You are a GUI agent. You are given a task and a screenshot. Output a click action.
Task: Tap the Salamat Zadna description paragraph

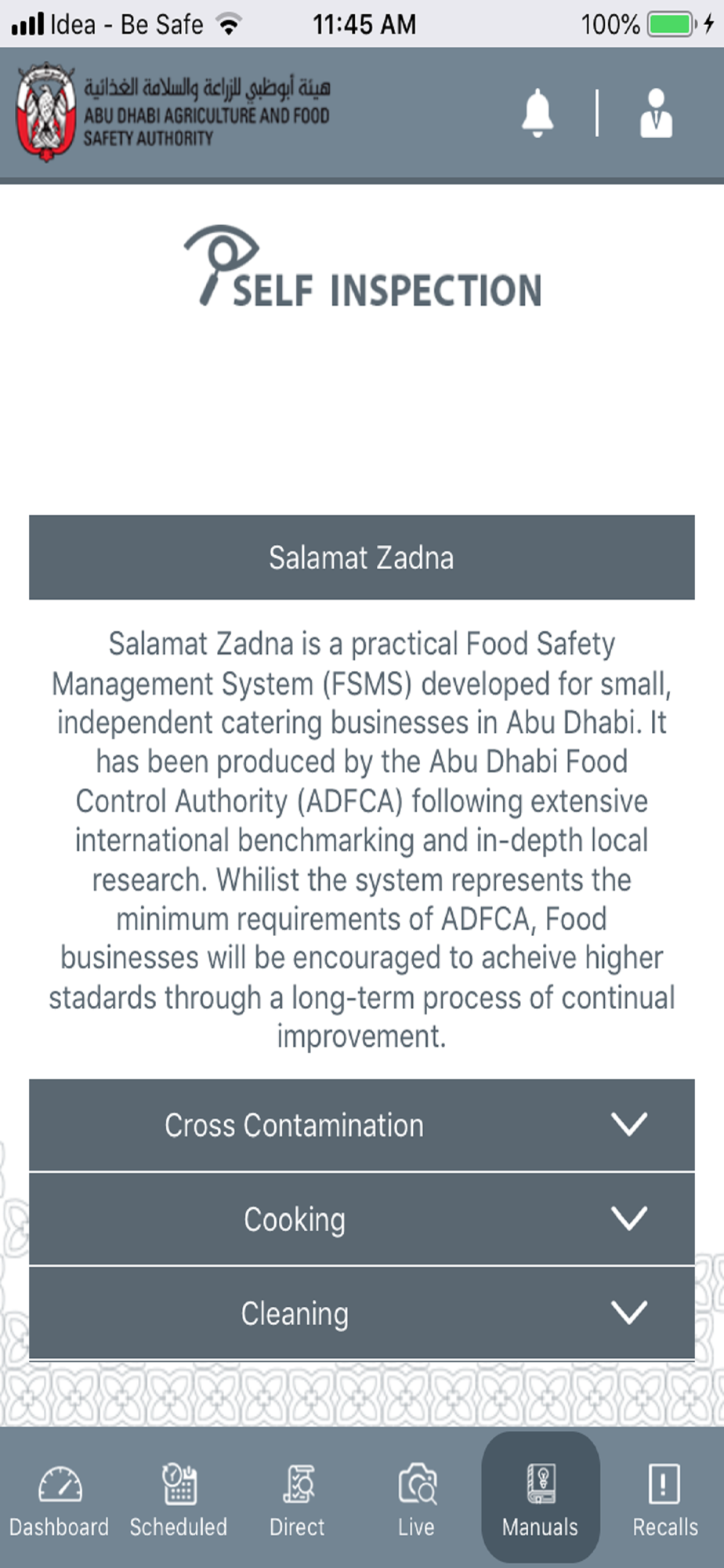click(361, 840)
